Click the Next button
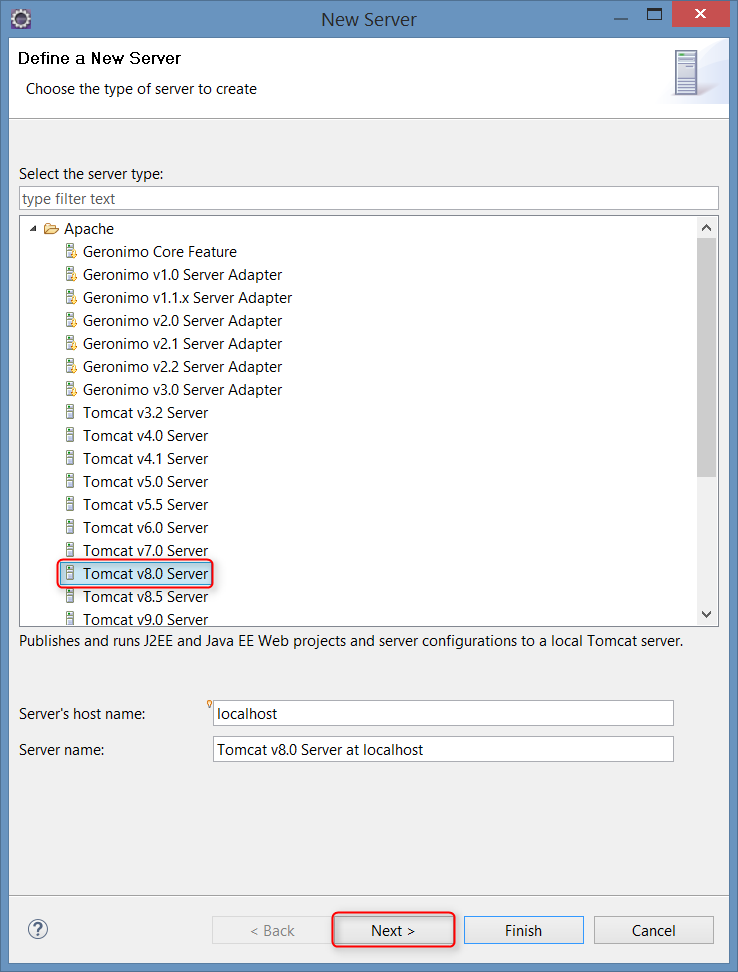The height and width of the screenshot is (972, 738). [x=393, y=930]
